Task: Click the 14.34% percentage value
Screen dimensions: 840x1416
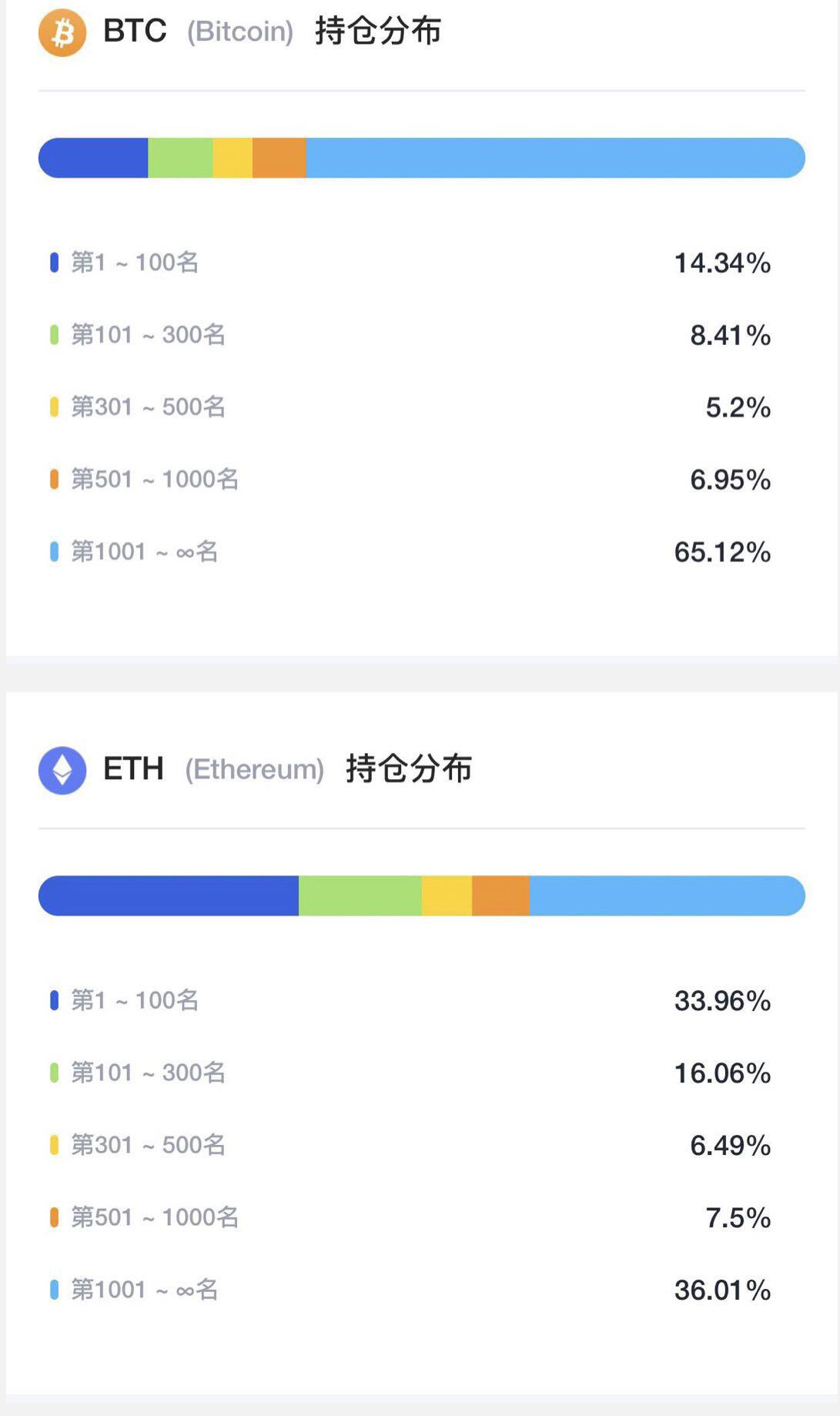Action: (721, 263)
